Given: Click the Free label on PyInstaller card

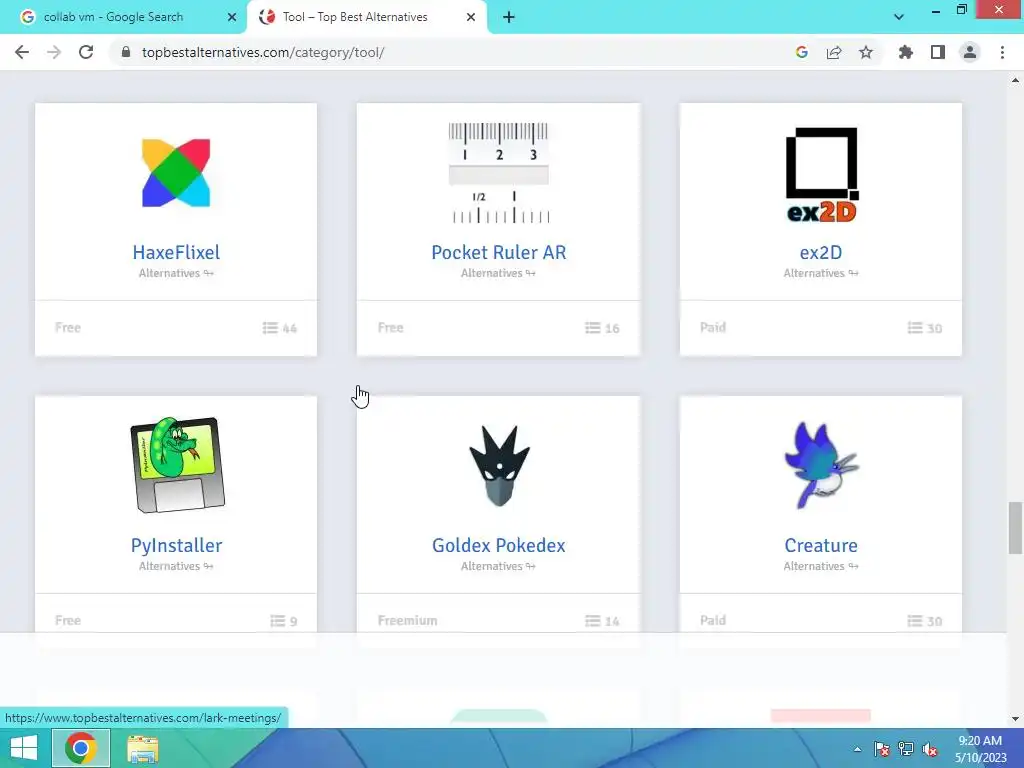Looking at the screenshot, I should (x=68, y=620).
